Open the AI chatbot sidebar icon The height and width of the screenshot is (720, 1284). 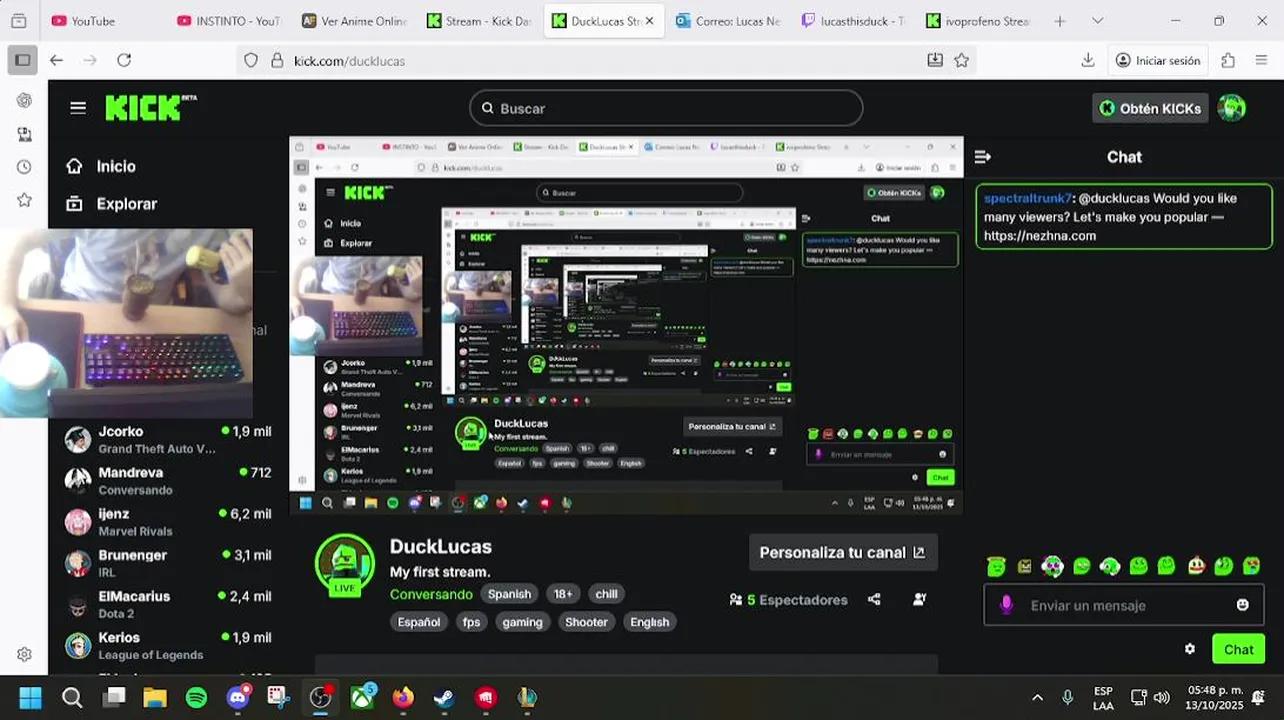tap(24, 100)
